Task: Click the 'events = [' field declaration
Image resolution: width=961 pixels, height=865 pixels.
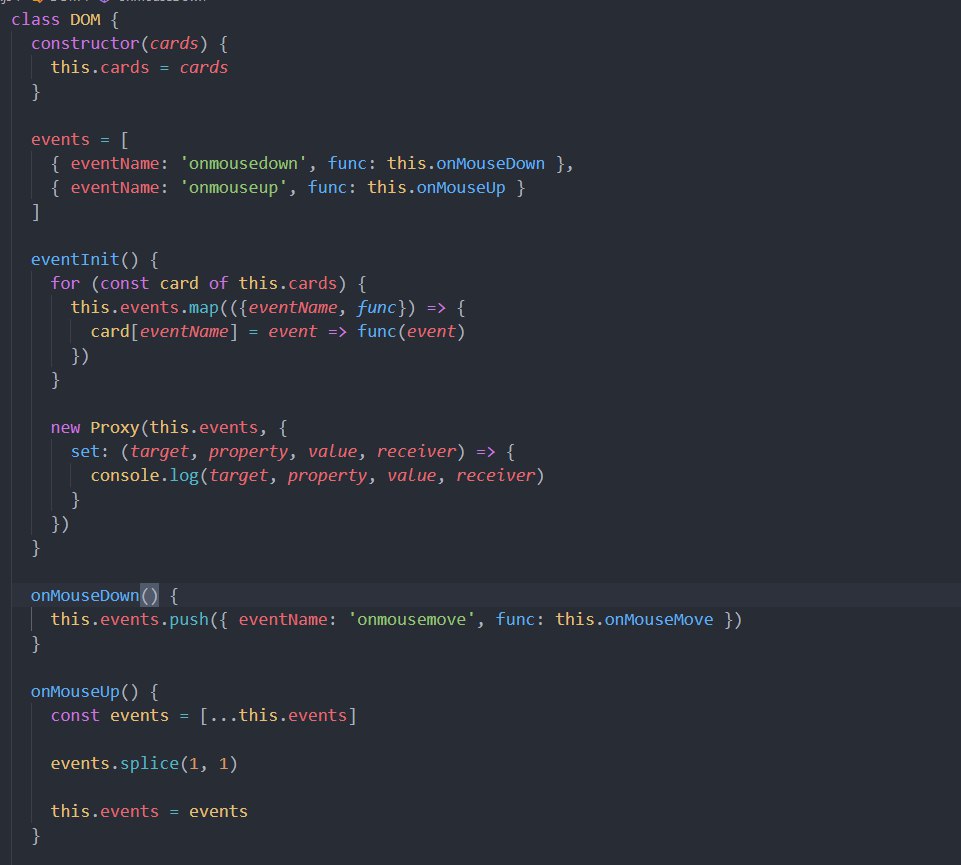Action: [80, 140]
